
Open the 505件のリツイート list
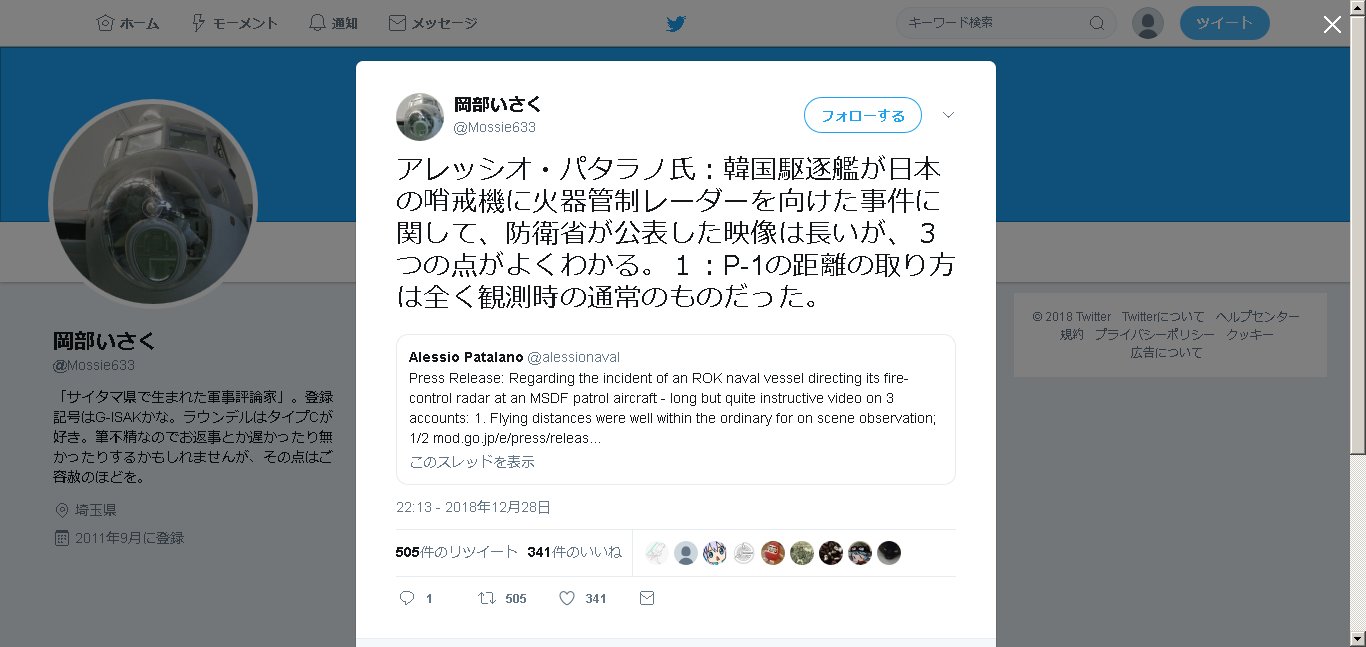(x=456, y=552)
